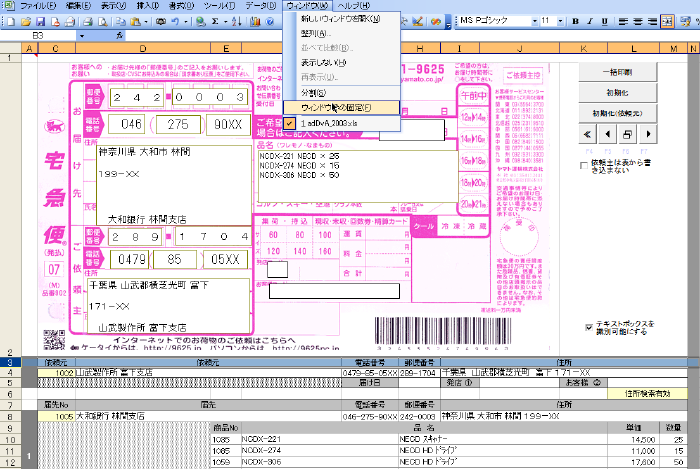Image resolution: width=700 pixels, height=469 pixels.
Task: Open the ファイル(F) menu
Action: tap(38, 5)
